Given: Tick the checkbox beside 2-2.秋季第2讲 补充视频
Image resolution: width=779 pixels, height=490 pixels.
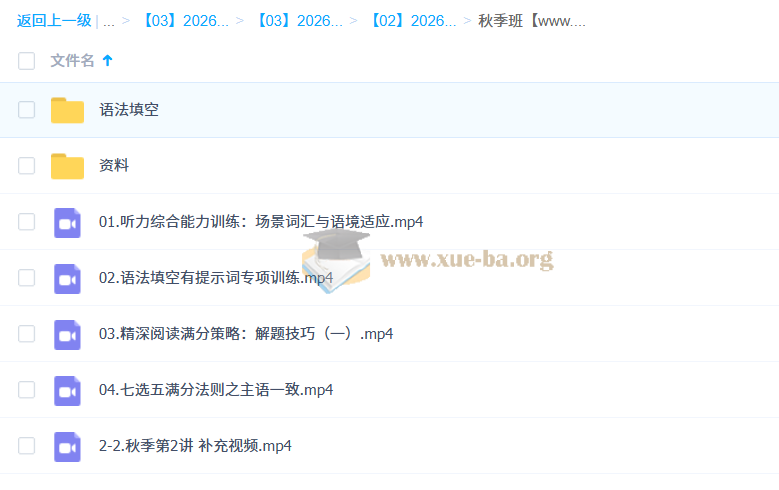Looking at the screenshot, I should (26, 446).
